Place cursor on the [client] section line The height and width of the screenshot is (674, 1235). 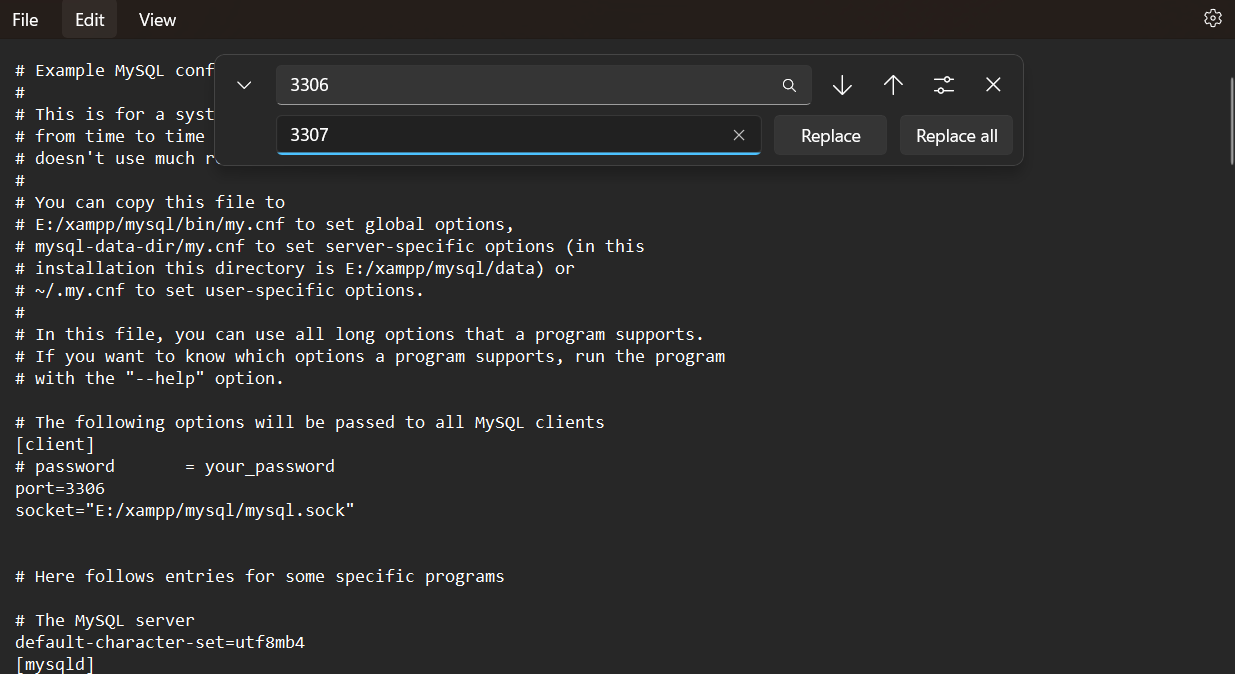(55, 445)
